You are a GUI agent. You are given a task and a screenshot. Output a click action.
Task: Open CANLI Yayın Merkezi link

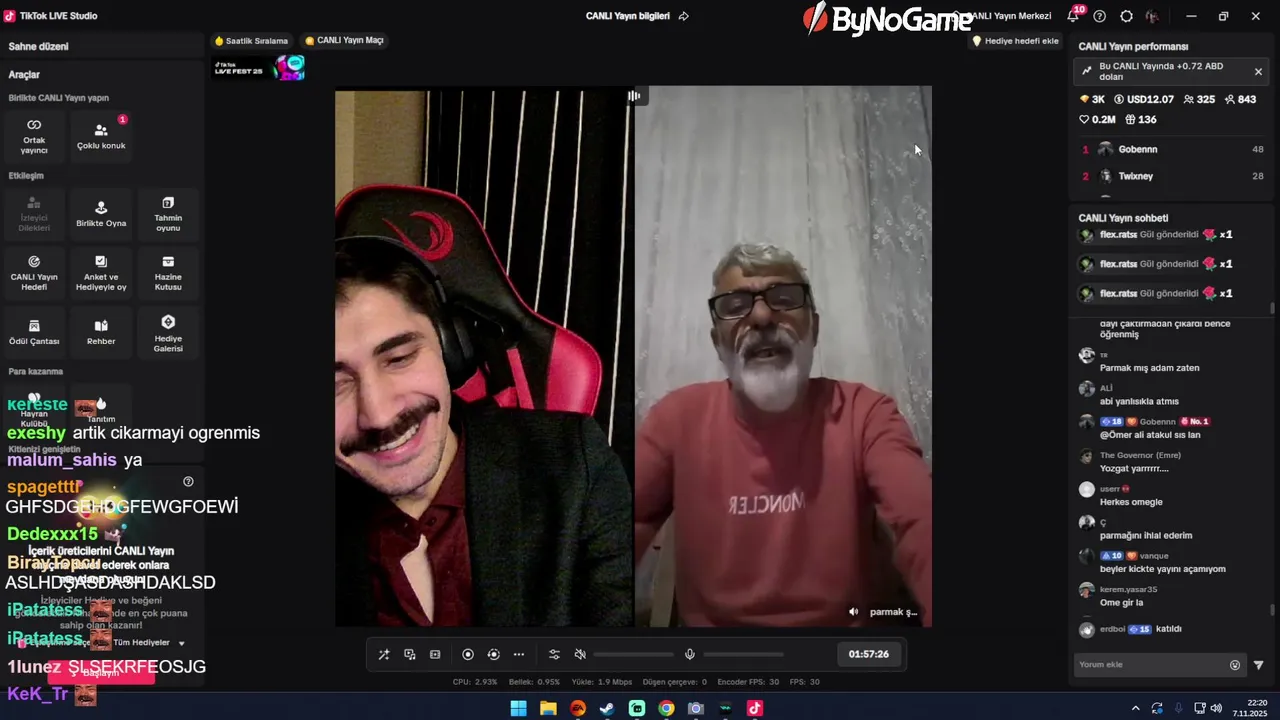(1010, 16)
